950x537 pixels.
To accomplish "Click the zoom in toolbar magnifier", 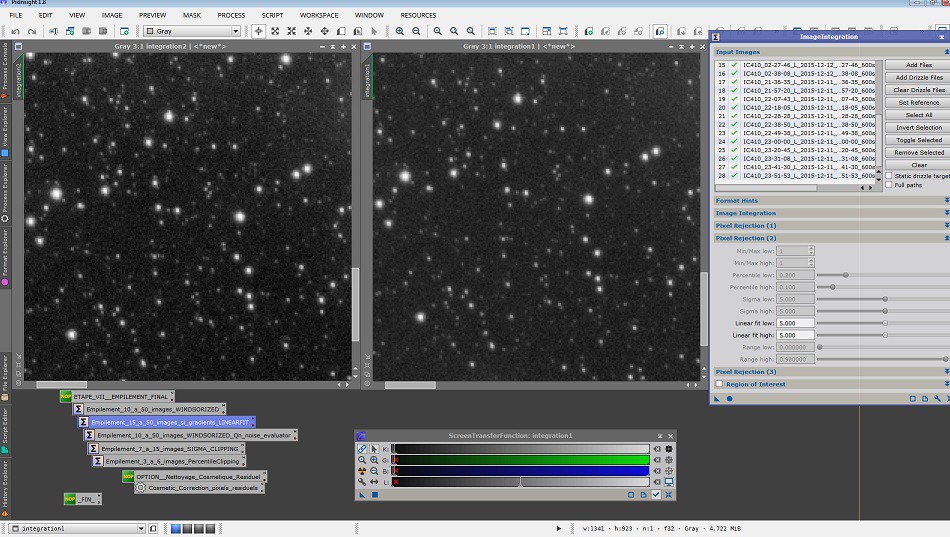I will pos(400,31).
